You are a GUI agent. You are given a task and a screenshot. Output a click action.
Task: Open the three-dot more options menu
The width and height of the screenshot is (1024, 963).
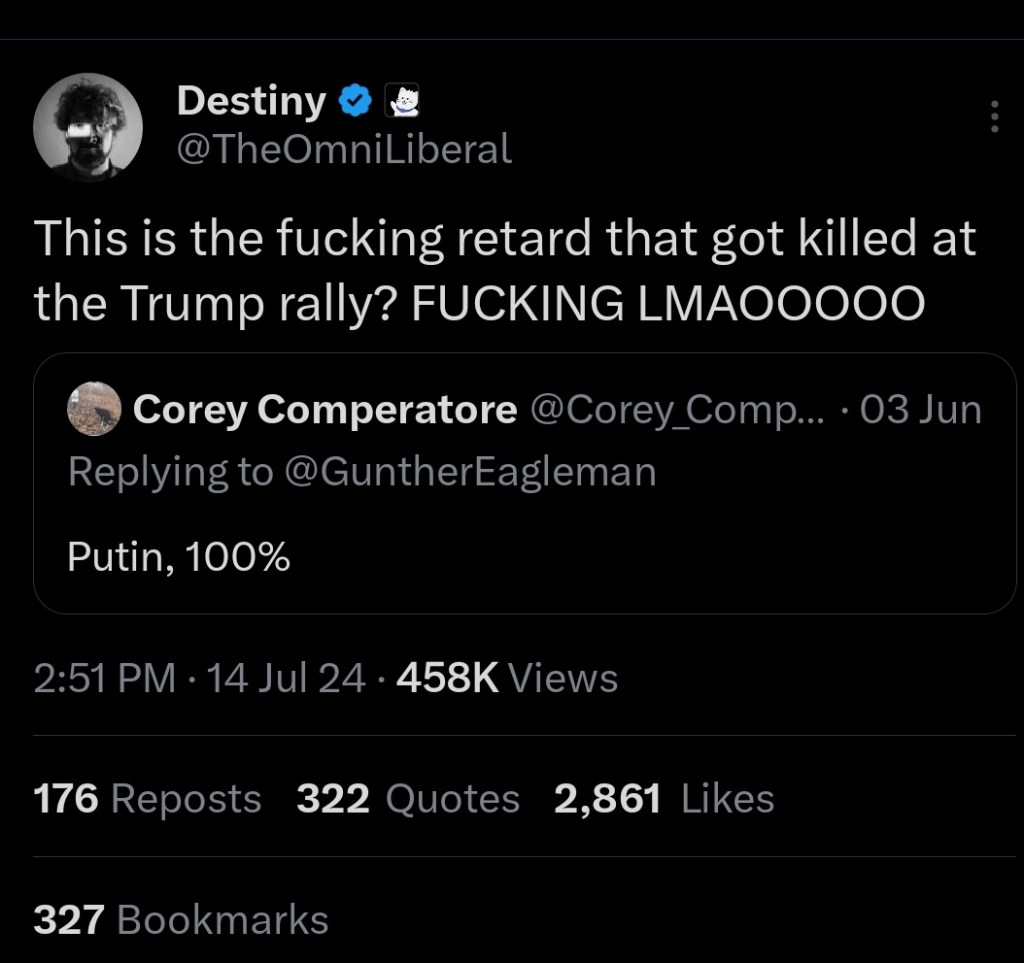[993, 117]
